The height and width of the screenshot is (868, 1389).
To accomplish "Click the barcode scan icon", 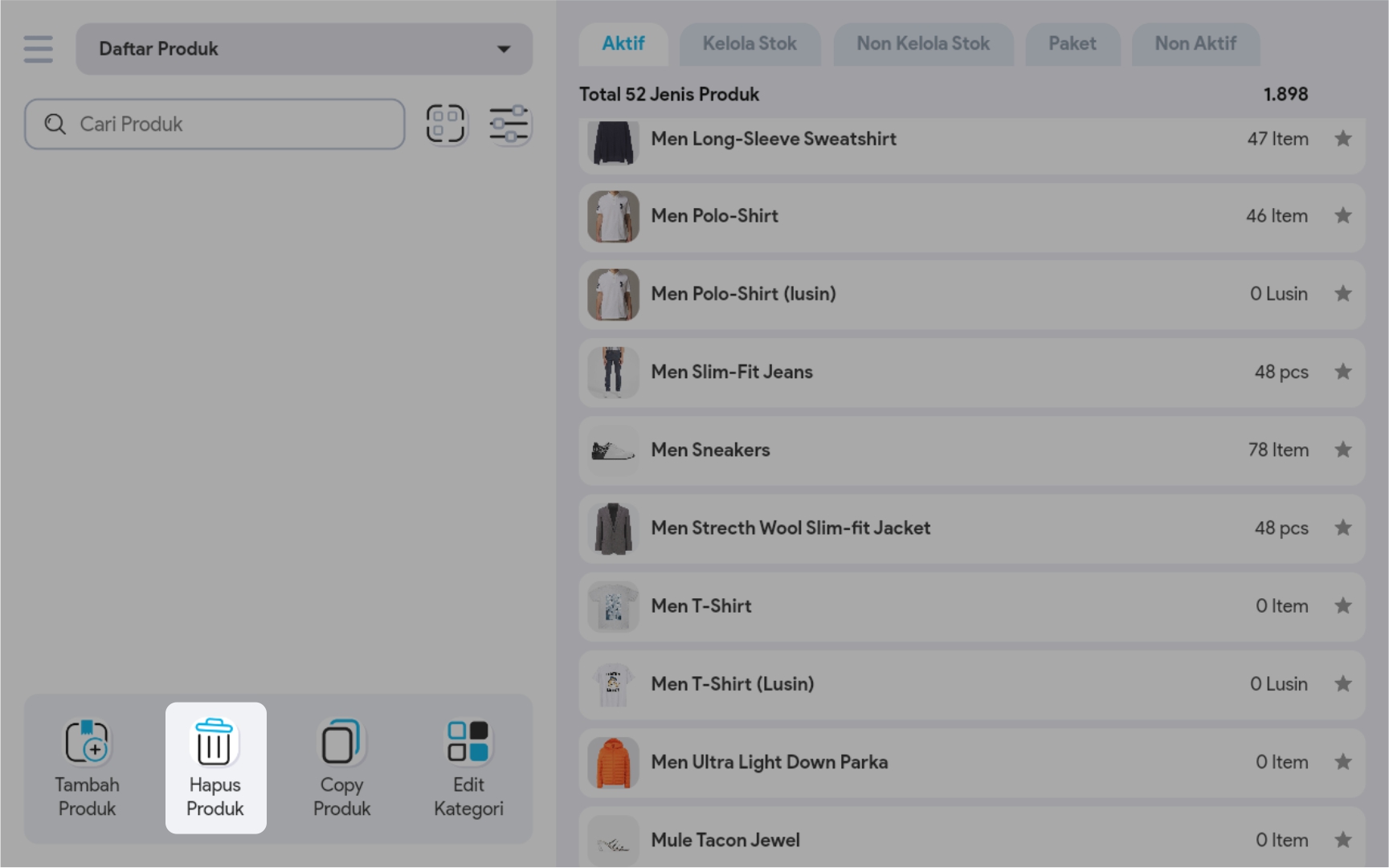I will pyautogui.click(x=445, y=124).
